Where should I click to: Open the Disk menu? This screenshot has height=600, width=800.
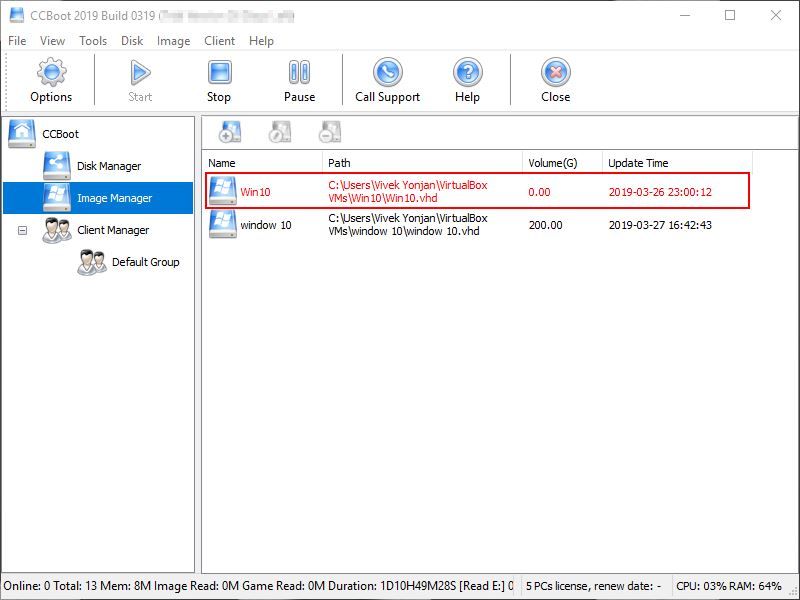coord(132,41)
